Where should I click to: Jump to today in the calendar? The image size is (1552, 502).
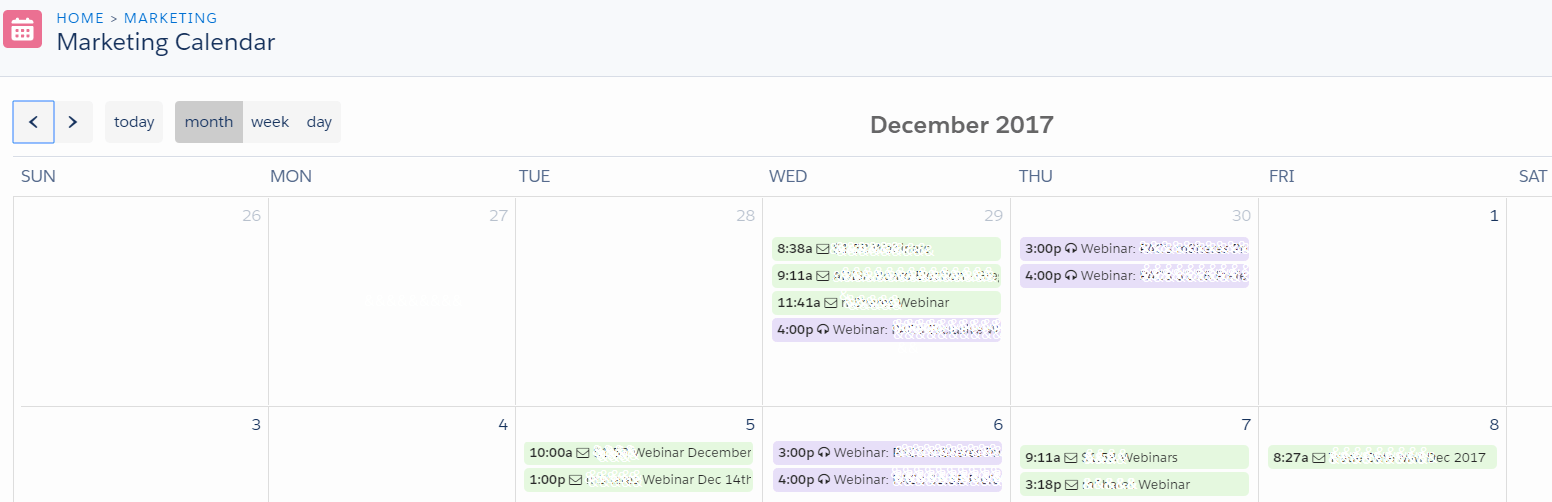(x=134, y=122)
